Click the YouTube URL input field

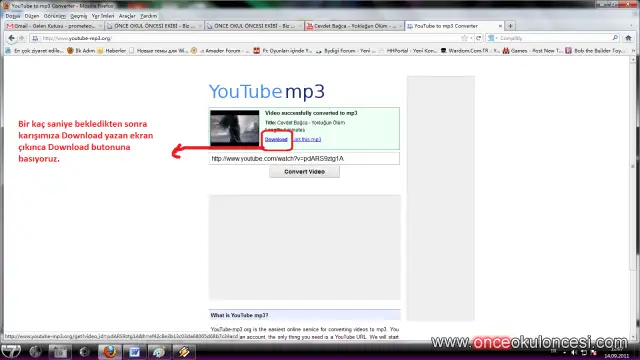[304, 158]
